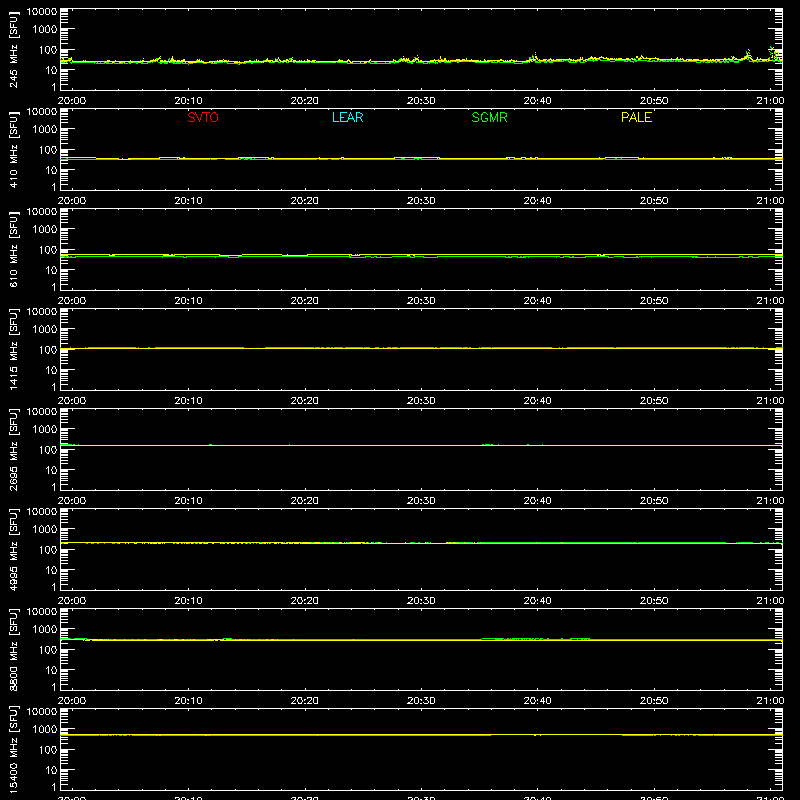Click the 610 MHz panel's 20:20 time label
The image size is (800, 800).
(305, 301)
